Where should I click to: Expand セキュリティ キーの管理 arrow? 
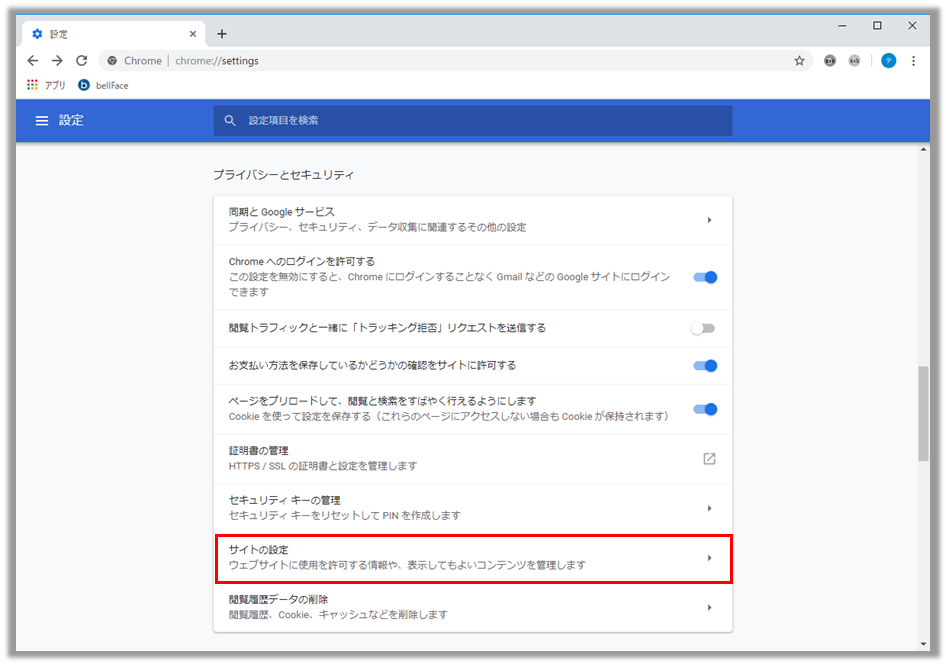[x=710, y=508]
